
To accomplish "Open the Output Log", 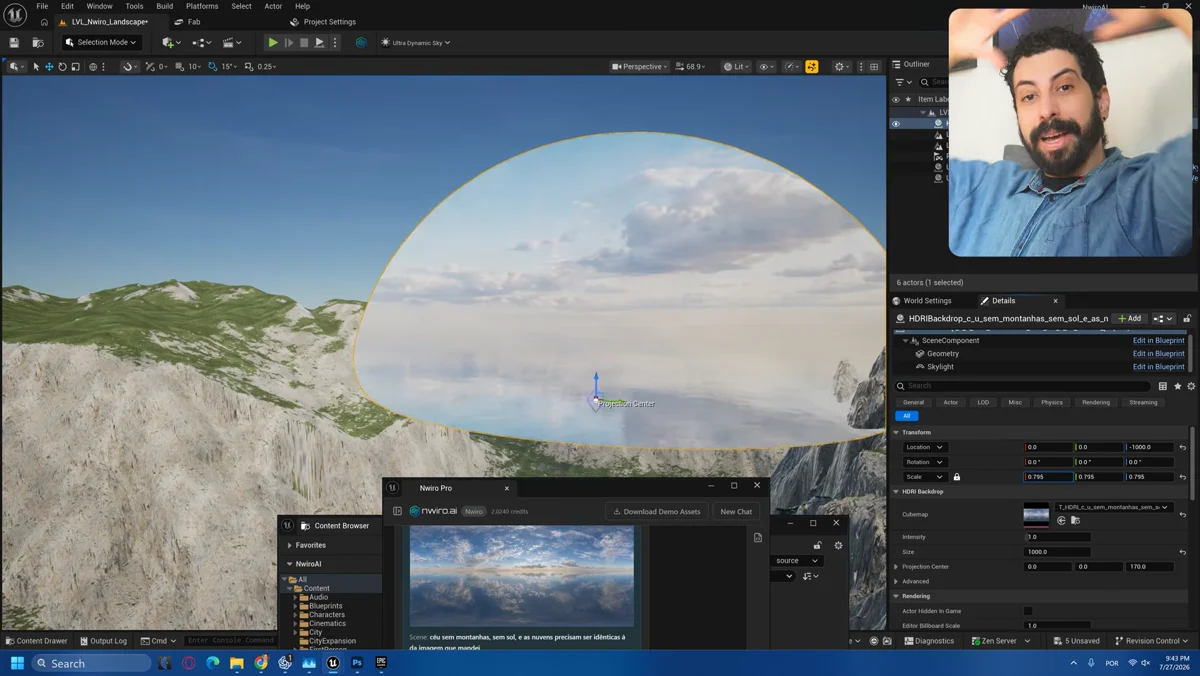I will [x=104, y=641].
